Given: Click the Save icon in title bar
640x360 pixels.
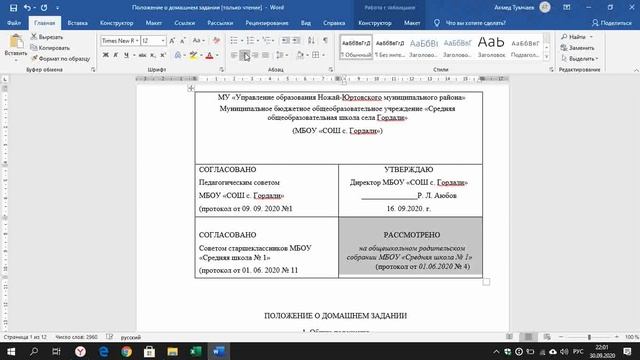Looking at the screenshot, I should [x=13, y=8].
